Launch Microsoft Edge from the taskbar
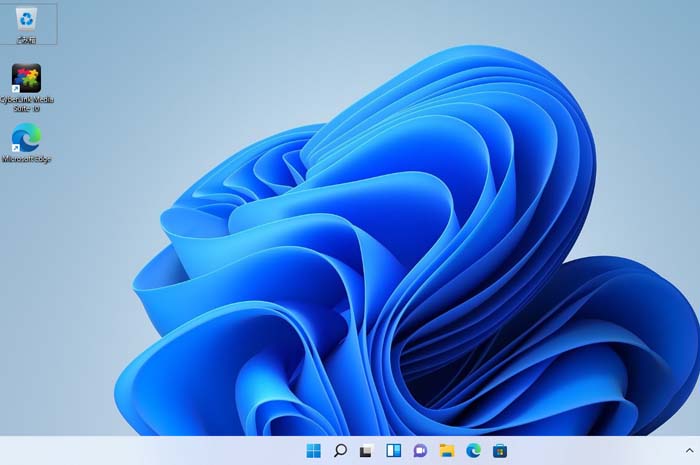The height and width of the screenshot is (465, 700). (473, 451)
